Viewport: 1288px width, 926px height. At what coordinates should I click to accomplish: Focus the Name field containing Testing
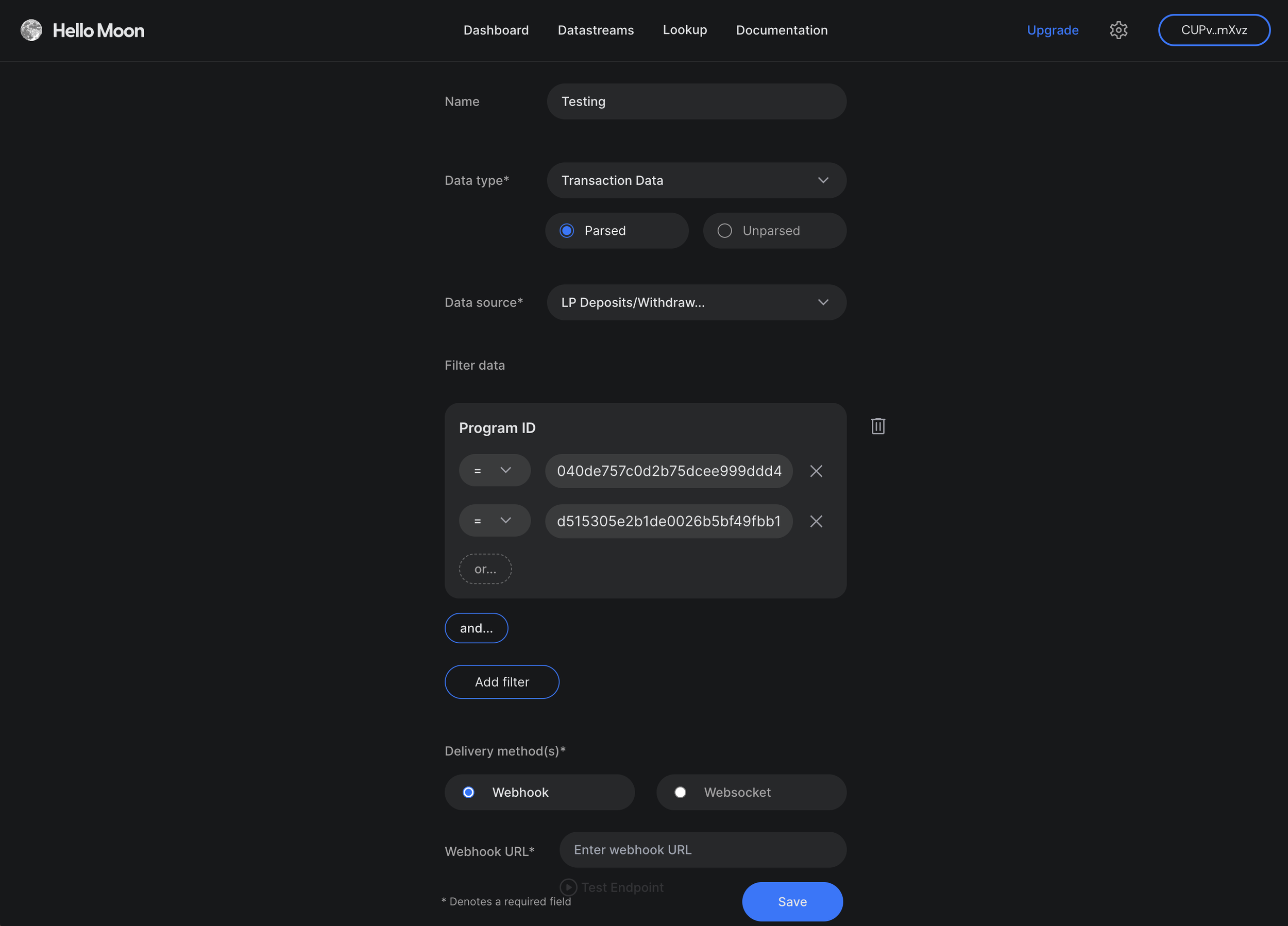point(696,101)
